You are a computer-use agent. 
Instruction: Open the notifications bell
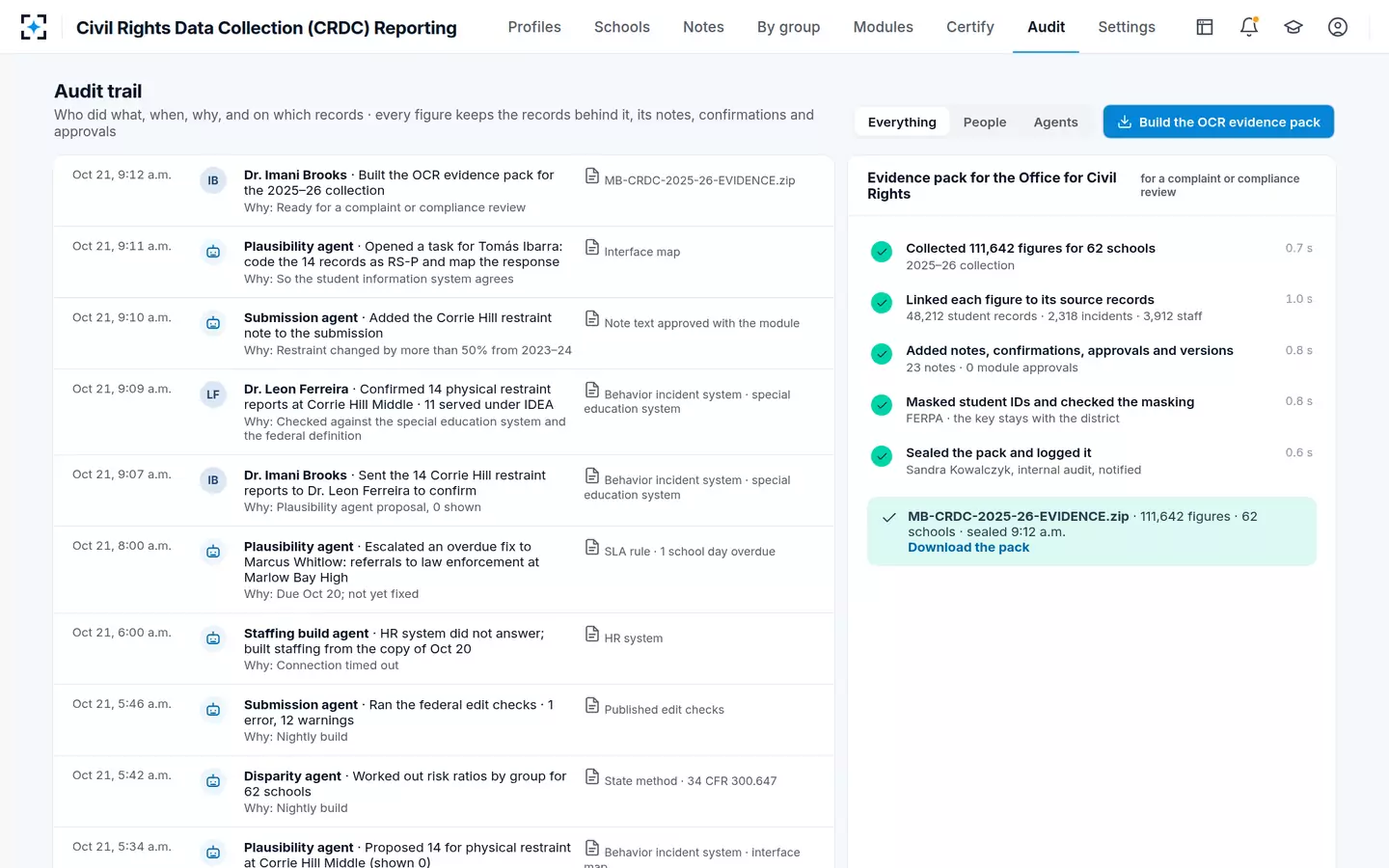pyautogui.click(x=1249, y=27)
